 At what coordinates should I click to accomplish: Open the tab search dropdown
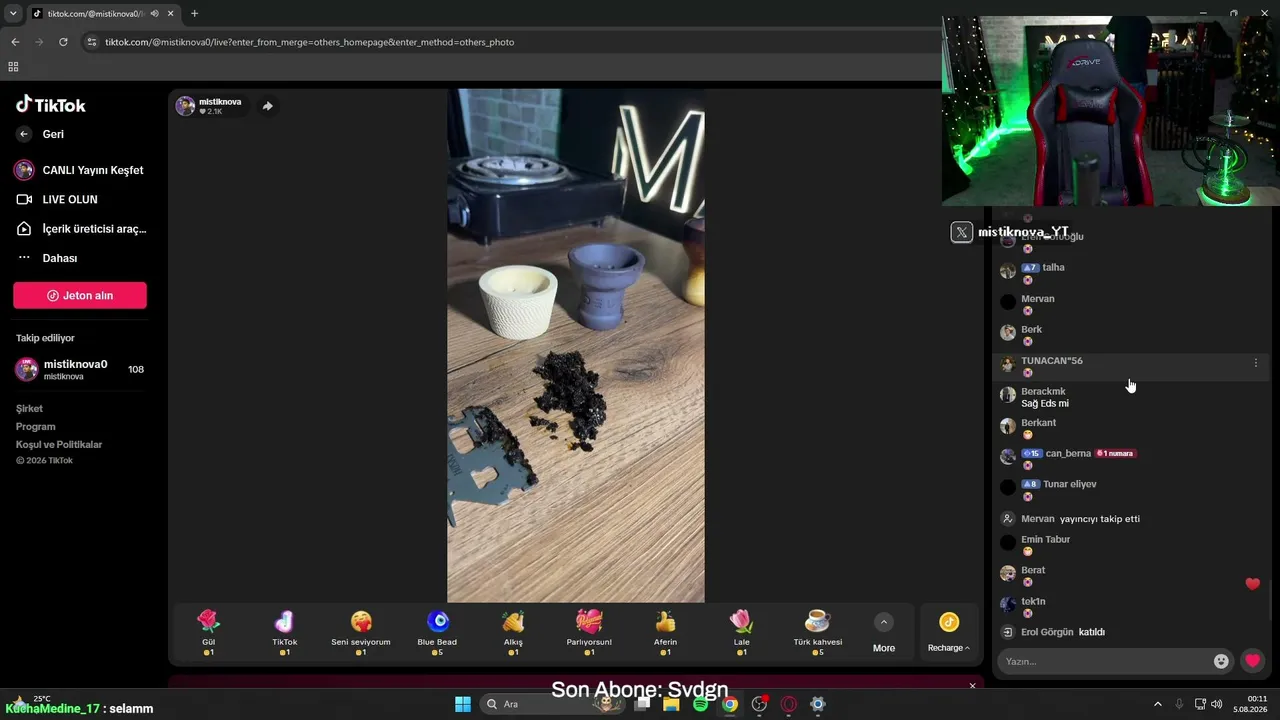tap(13, 14)
